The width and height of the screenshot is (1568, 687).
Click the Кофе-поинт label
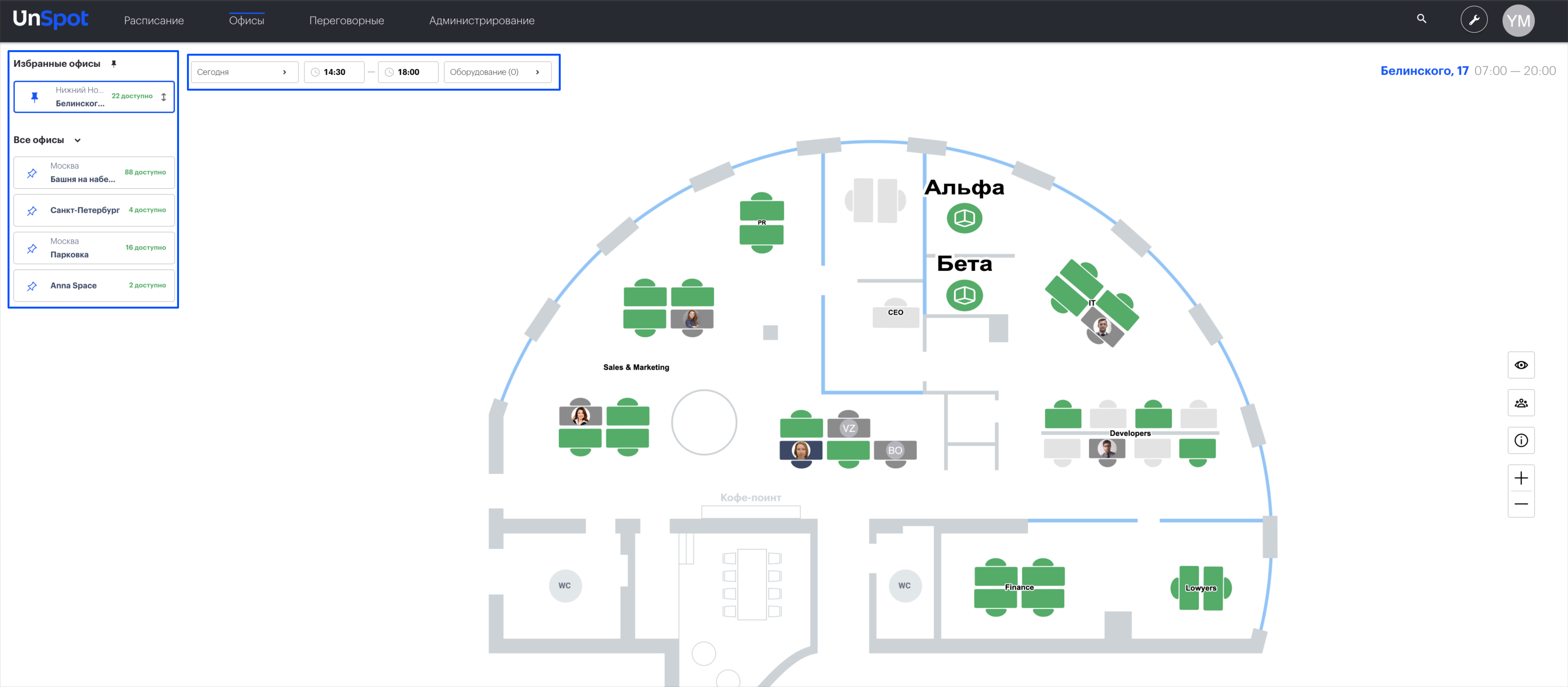pyautogui.click(x=751, y=498)
